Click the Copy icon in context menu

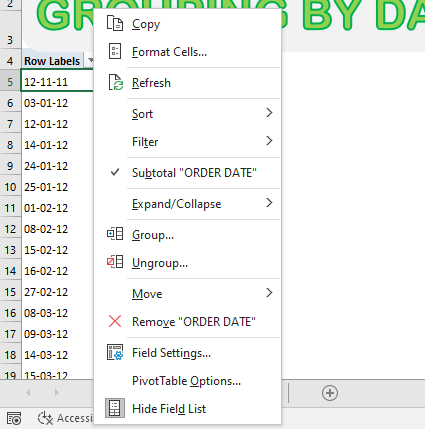[115, 24]
